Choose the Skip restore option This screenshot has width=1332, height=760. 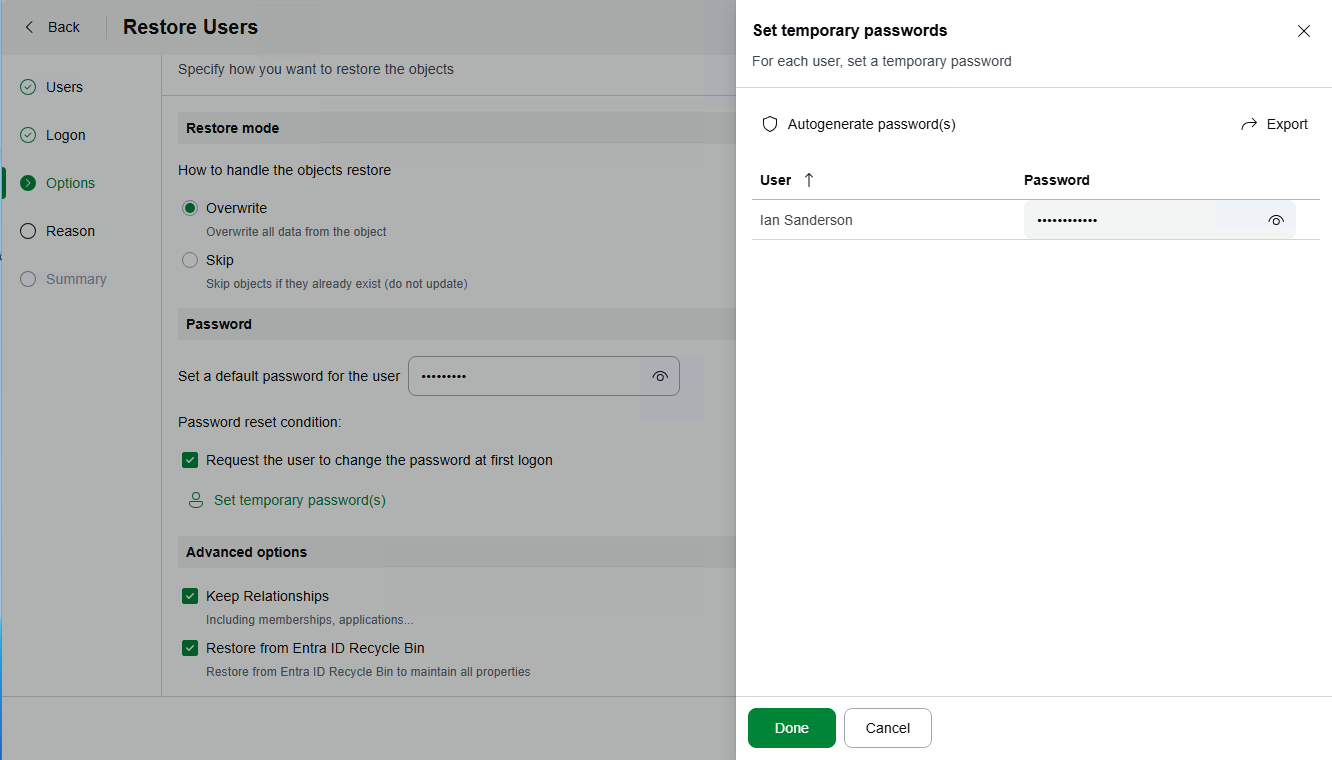coord(189,259)
